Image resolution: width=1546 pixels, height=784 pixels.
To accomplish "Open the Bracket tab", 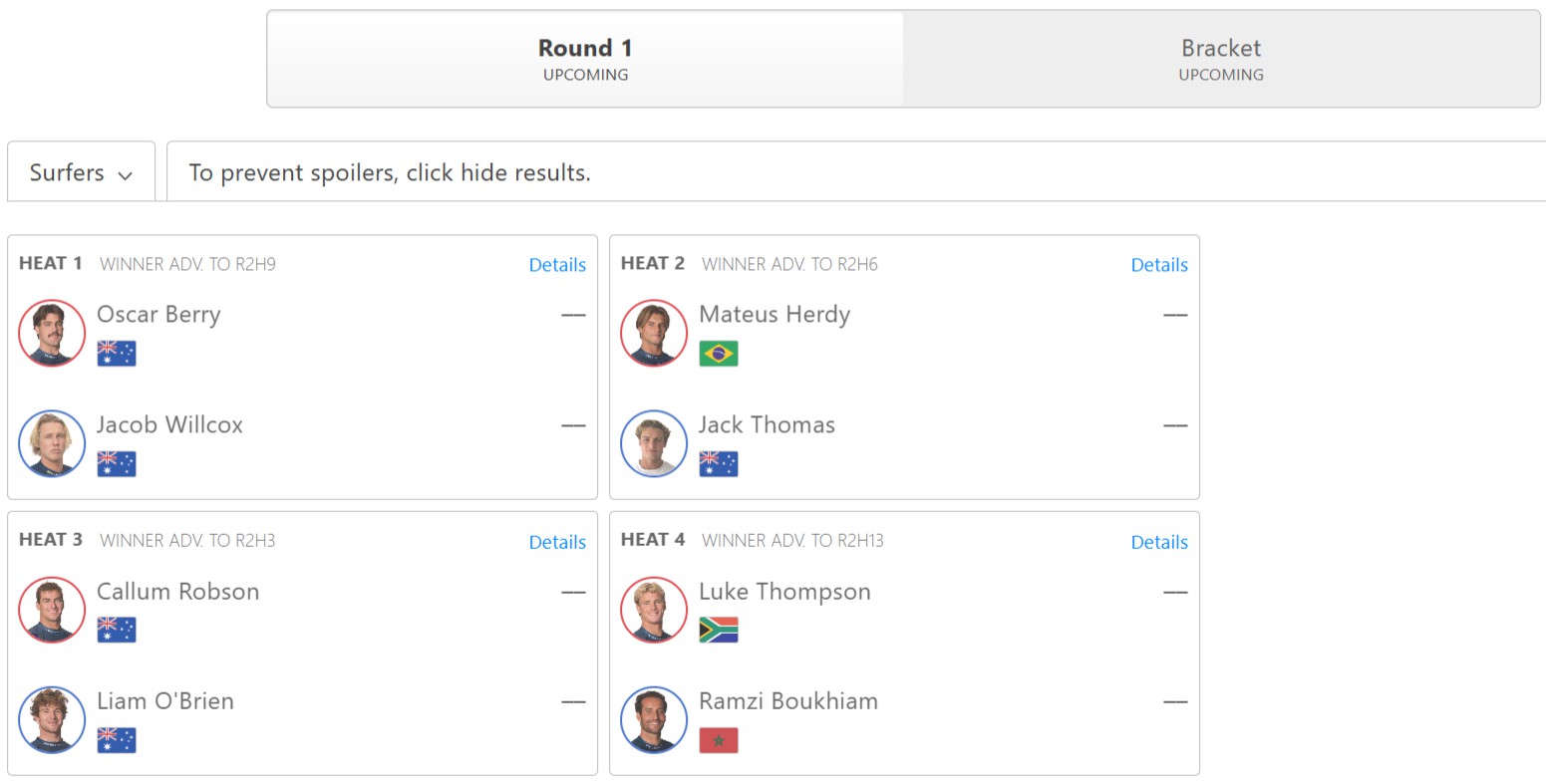I will click(1221, 59).
